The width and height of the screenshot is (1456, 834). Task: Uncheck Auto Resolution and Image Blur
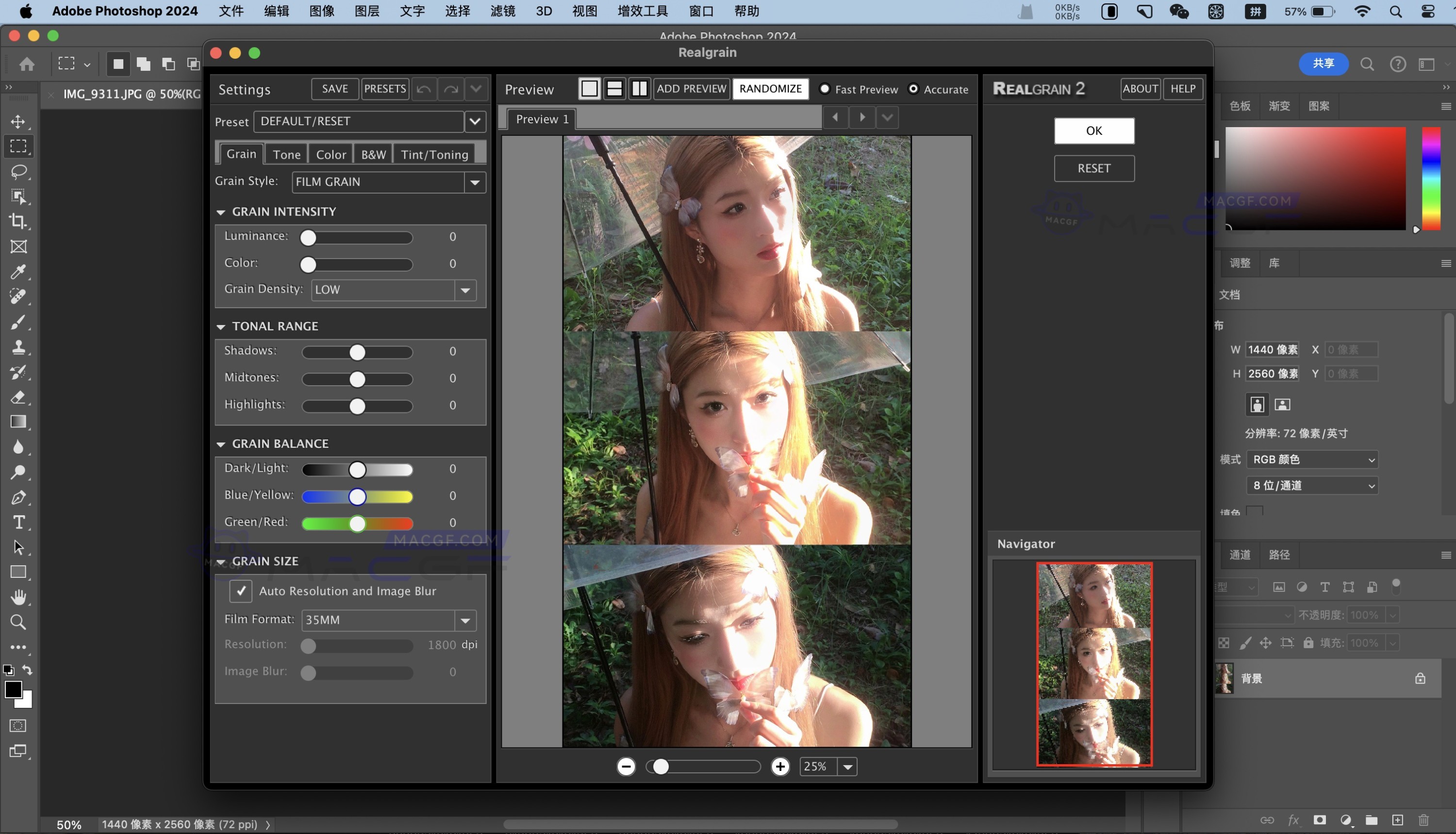(x=241, y=590)
